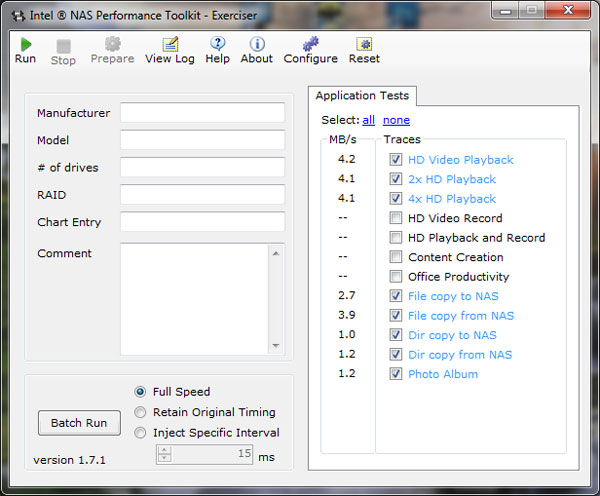Uncheck File copy to NAS
Screen dimensions: 600x496
(x=396, y=296)
